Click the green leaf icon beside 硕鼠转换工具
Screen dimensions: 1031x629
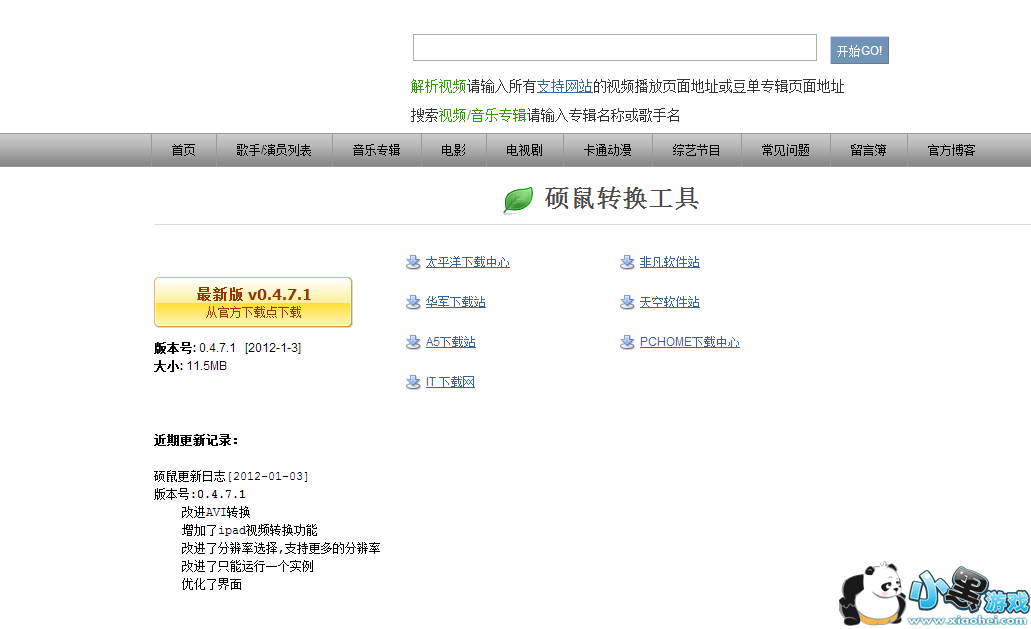pos(517,199)
